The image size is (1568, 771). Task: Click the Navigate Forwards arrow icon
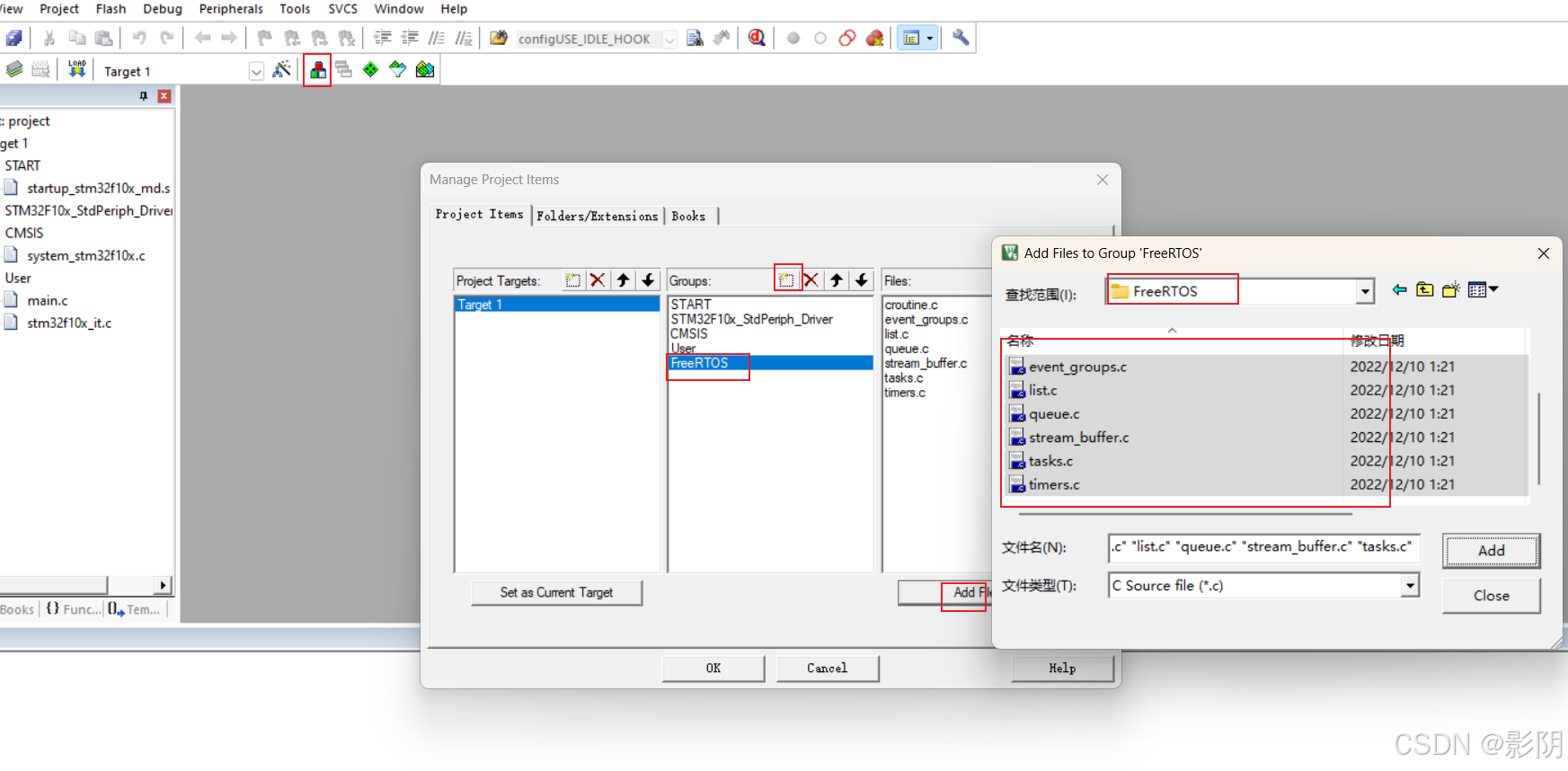point(229,38)
